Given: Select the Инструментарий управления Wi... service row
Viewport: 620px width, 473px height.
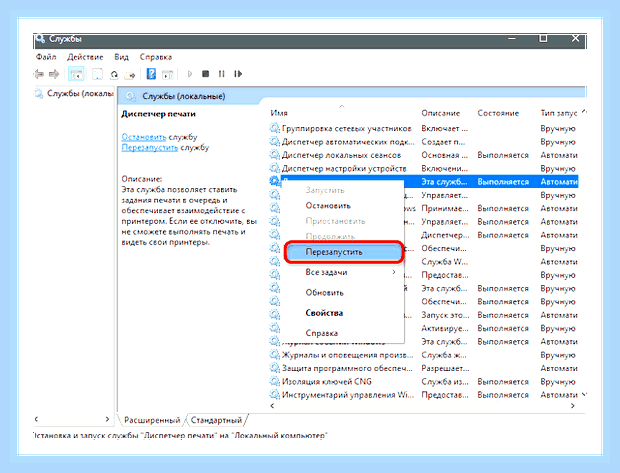Looking at the screenshot, I should click(x=423, y=395).
